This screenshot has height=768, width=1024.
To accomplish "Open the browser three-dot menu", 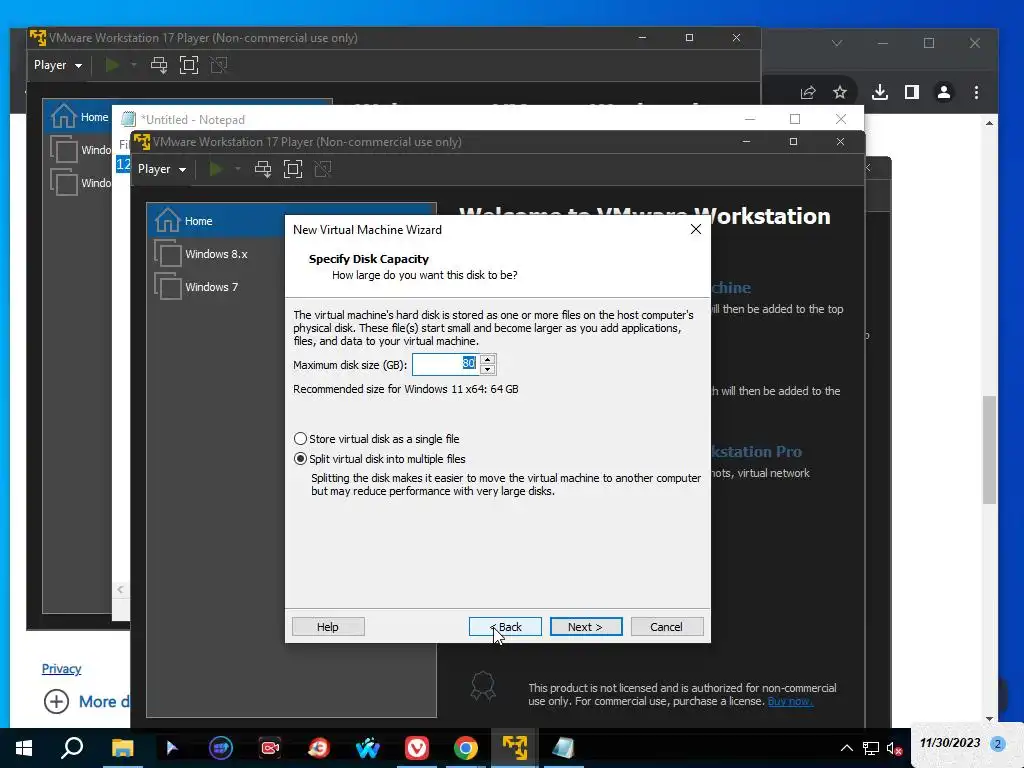I will (976, 92).
